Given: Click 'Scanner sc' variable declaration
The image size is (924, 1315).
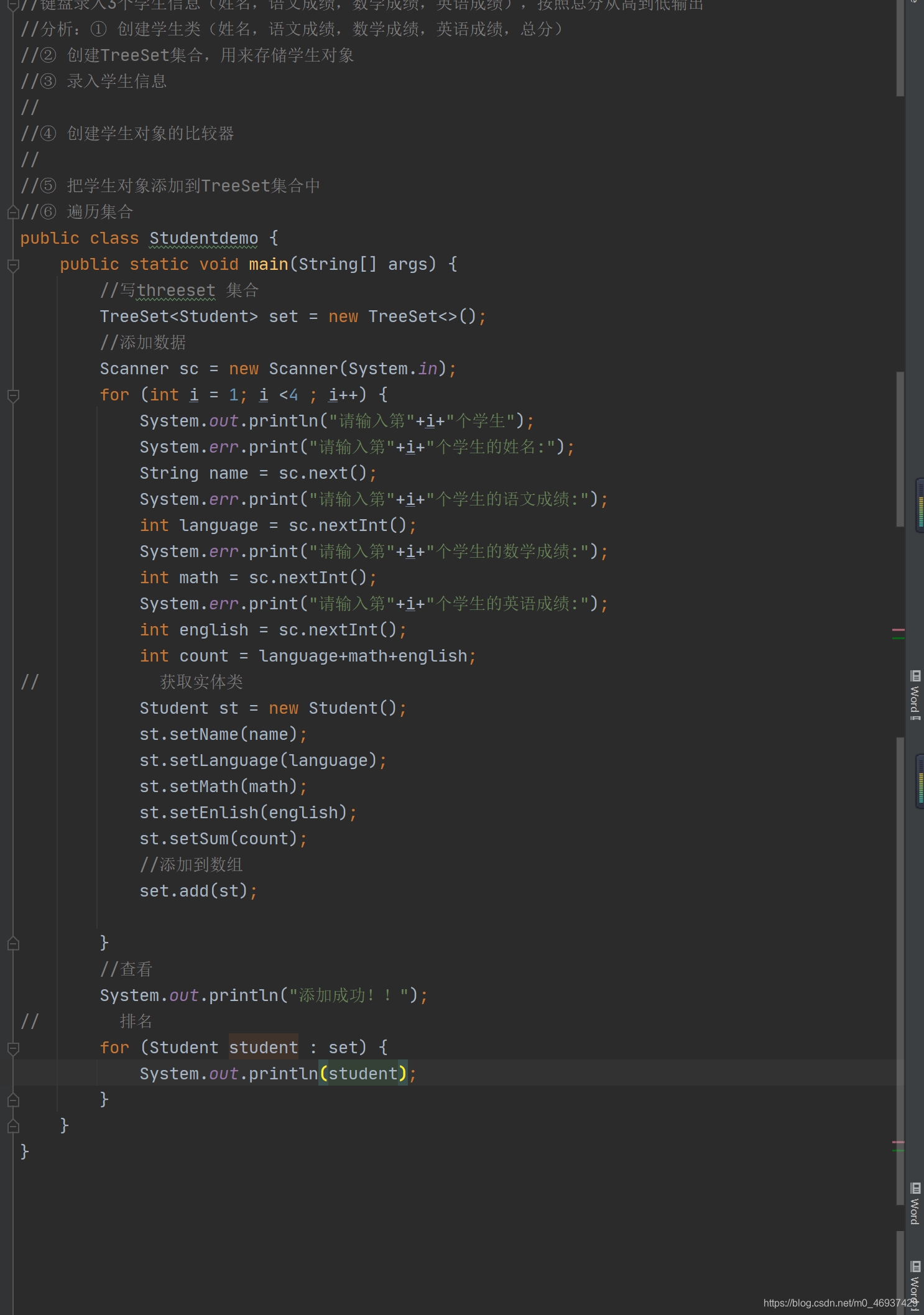Looking at the screenshot, I should 149,369.
